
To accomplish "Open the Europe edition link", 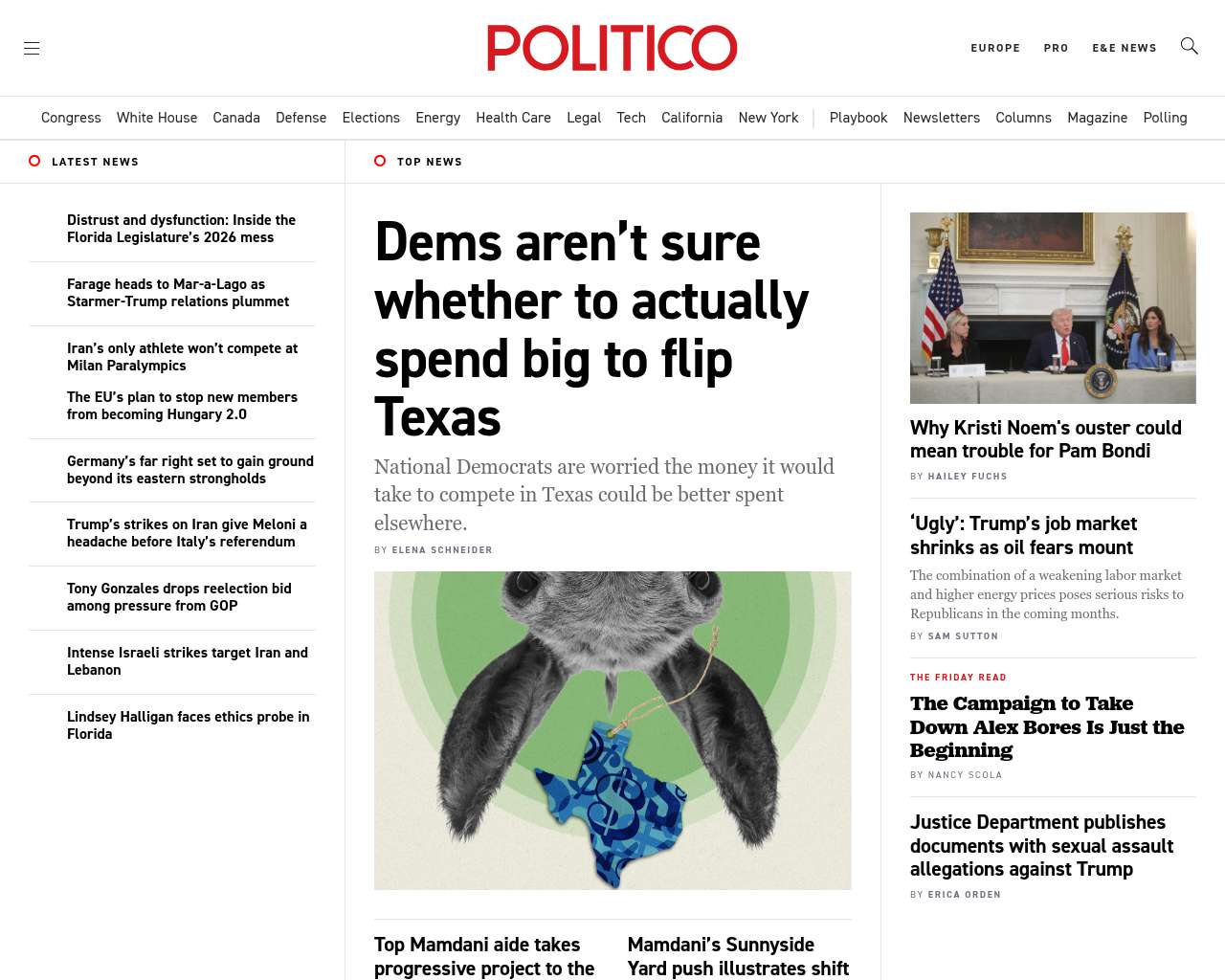I will coord(995,48).
